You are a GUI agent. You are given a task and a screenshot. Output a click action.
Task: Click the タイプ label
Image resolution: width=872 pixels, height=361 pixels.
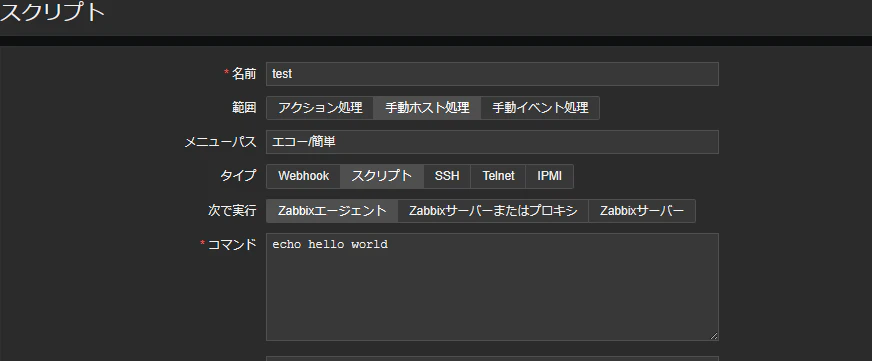pyautogui.click(x=239, y=176)
